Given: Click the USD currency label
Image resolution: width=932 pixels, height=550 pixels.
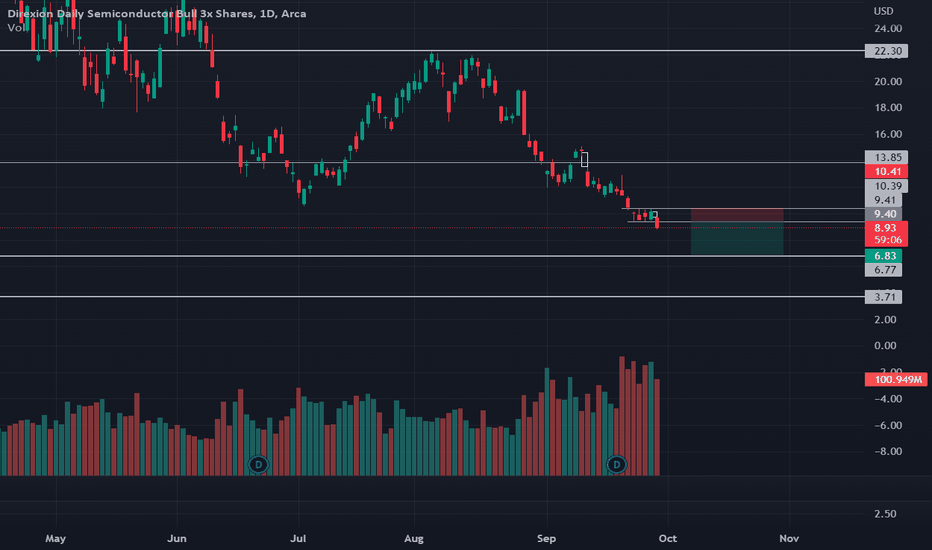Looking at the screenshot, I should [883, 11].
